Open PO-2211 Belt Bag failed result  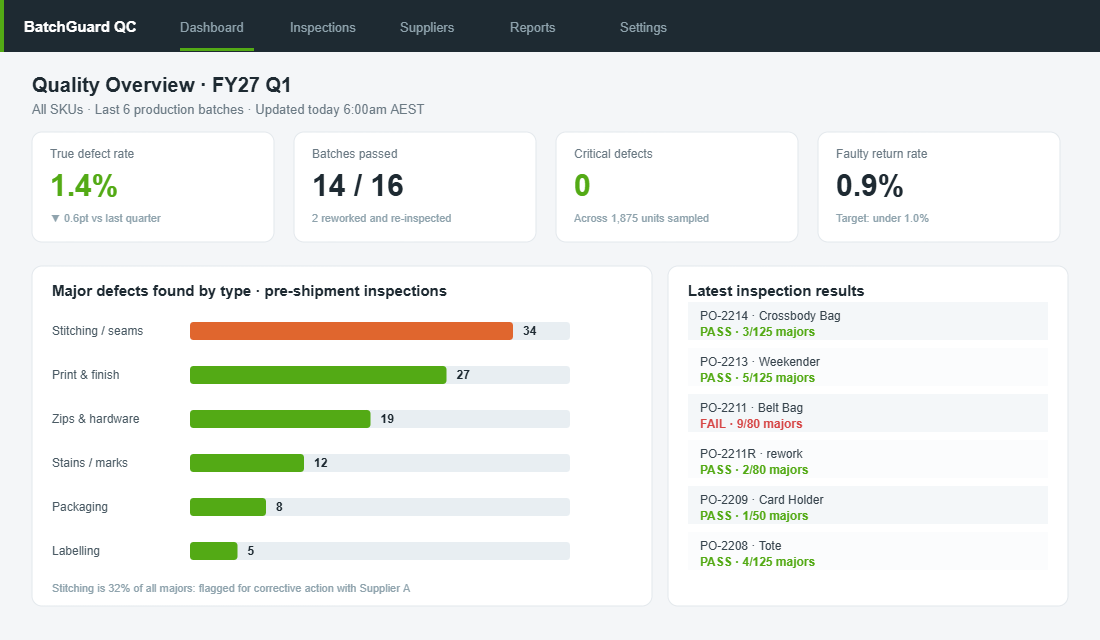[x=868, y=413]
